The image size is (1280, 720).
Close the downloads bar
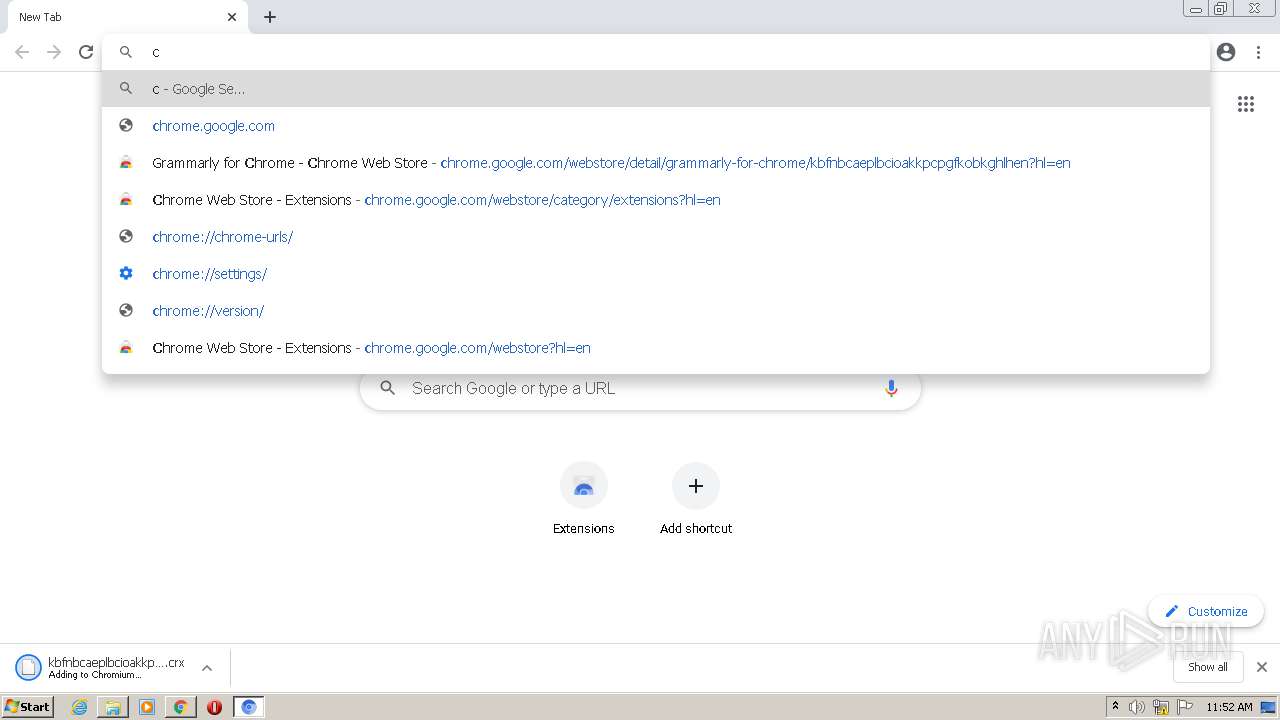[1262, 667]
